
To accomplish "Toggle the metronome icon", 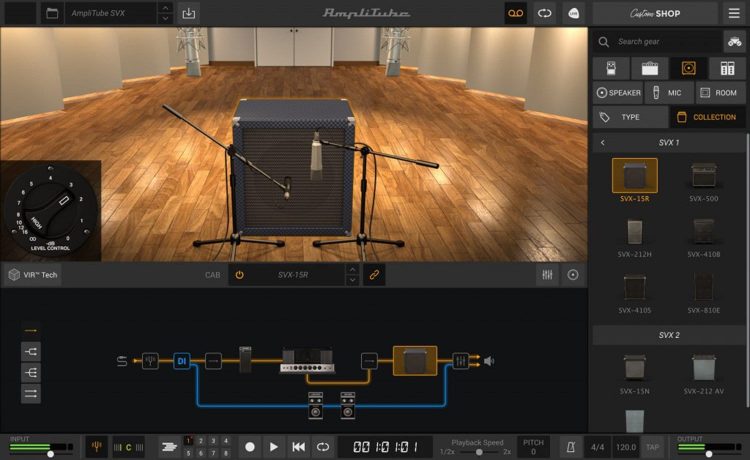I will click(x=571, y=447).
